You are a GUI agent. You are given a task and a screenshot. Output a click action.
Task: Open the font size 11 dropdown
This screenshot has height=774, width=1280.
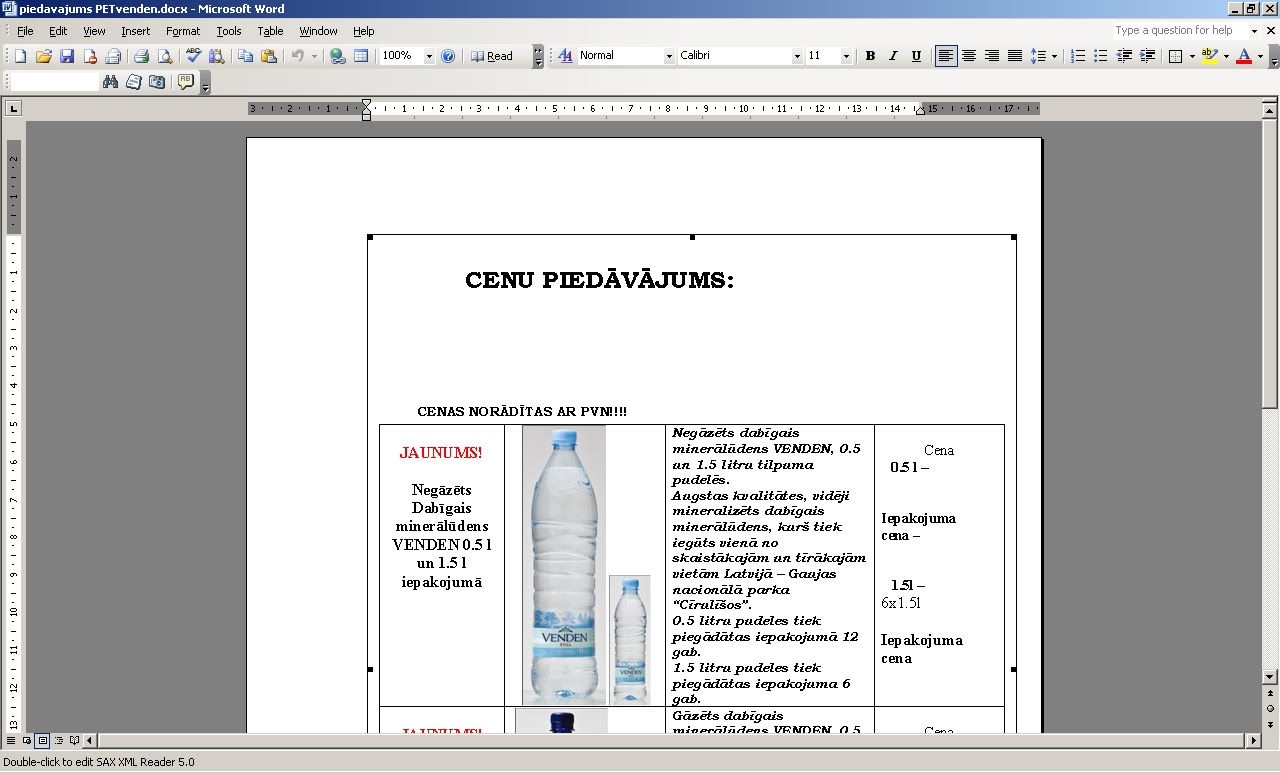846,56
